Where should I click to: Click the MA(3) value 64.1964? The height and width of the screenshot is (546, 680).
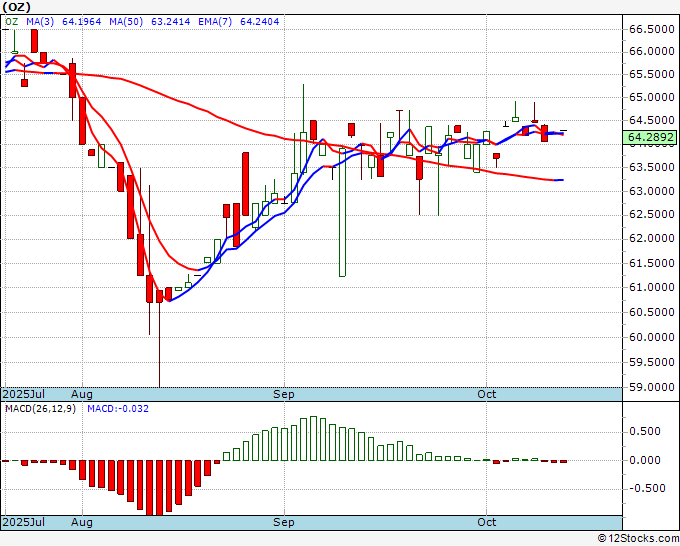click(82, 21)
